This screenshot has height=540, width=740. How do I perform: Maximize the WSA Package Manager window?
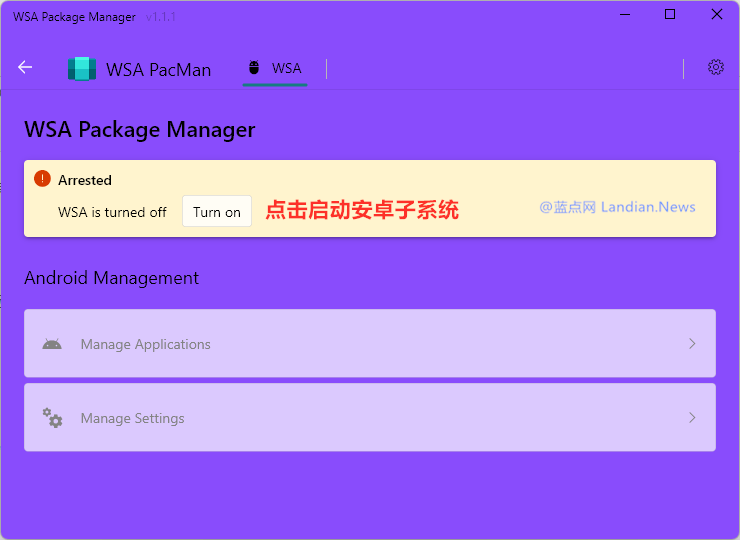[x=670, y=15]
